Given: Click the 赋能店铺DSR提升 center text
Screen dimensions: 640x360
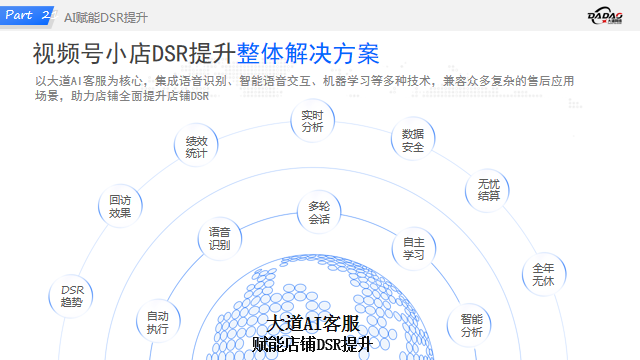Looking at the screenshot, I should click(312, 344).
